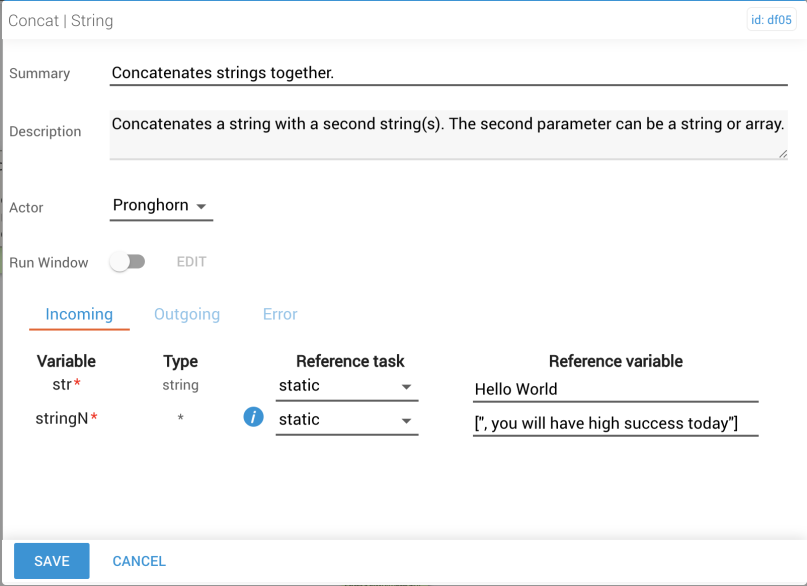Click the Concat | String dialog title
807x586 pixels.
[x=61, y=21]
